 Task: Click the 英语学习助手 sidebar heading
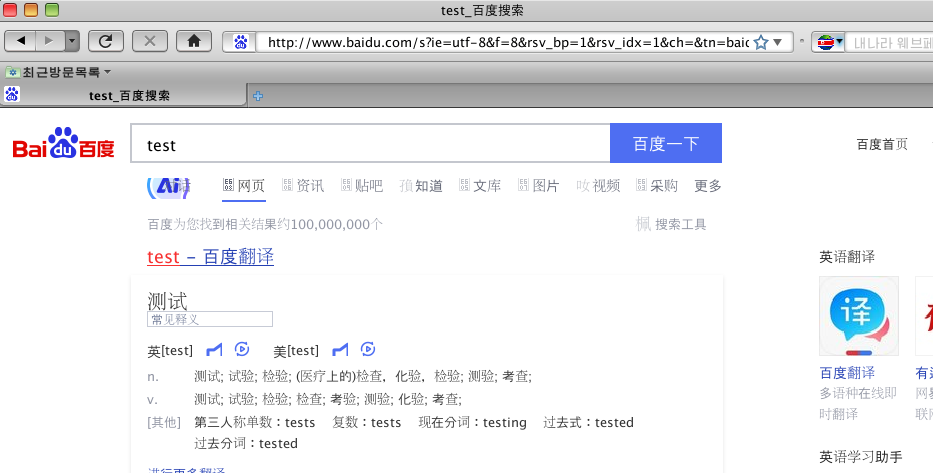coord(860,456)
